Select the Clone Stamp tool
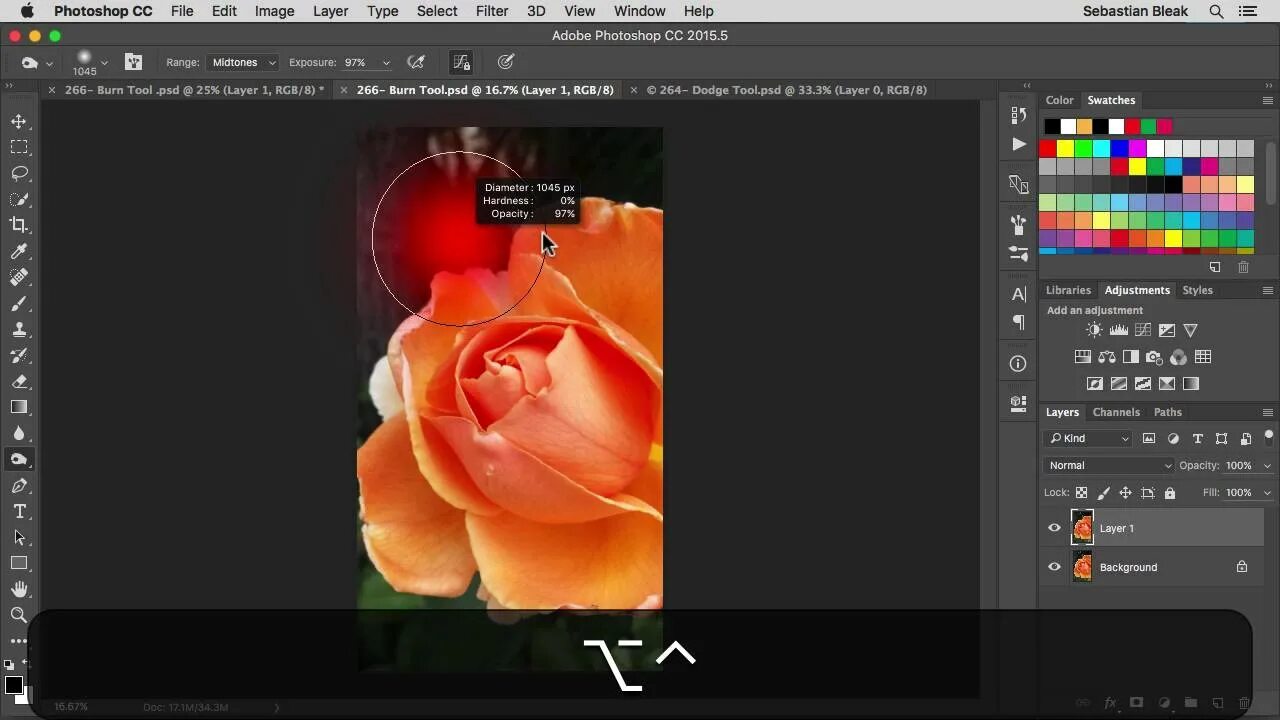Viewport: 1280px width, 720px height. [19, 329]
